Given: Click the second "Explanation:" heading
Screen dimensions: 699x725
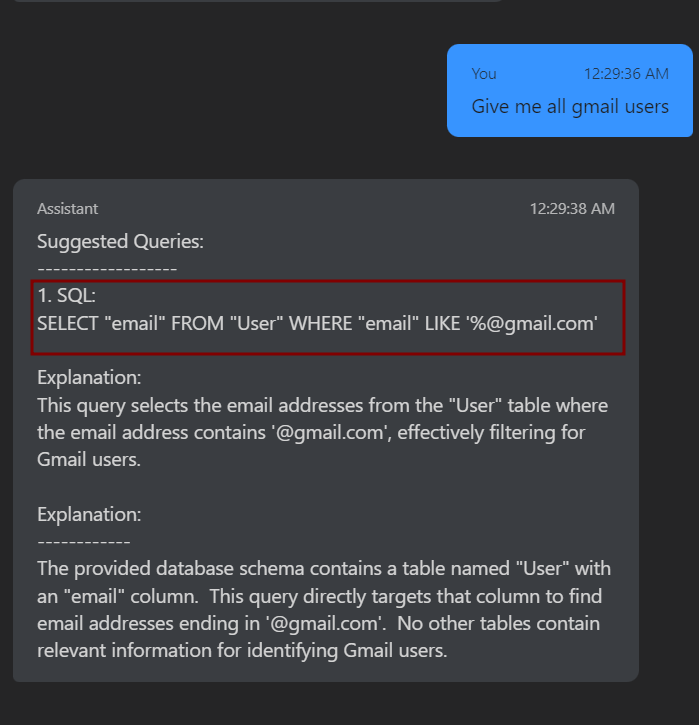Looking at the screenshot, I should [89, 515].
